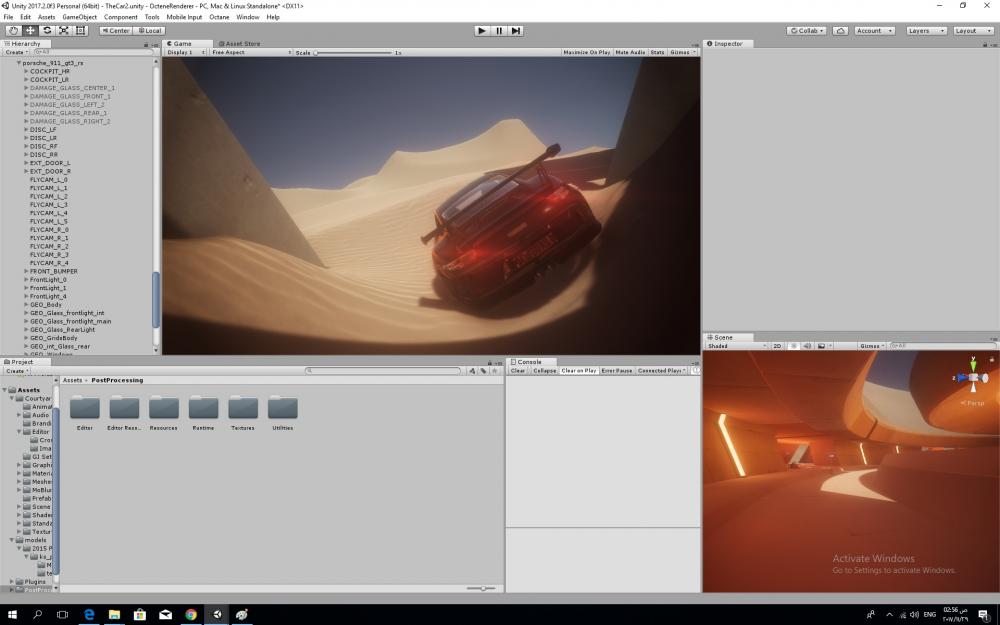Select the Hand tool in toolbar

(x=13, y=31)
